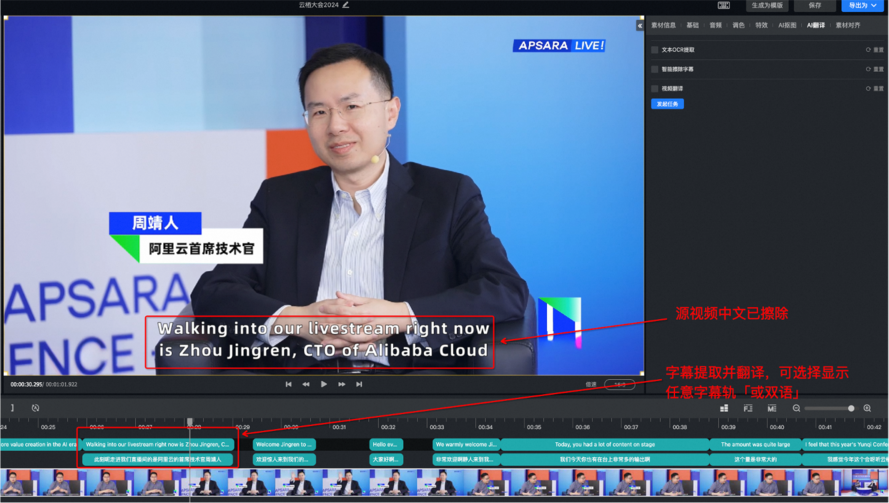The height and width of the screenshot is (503, 889).
Task: Click the keyboard shortcuts icon in top bar
Action: [724, 5]
